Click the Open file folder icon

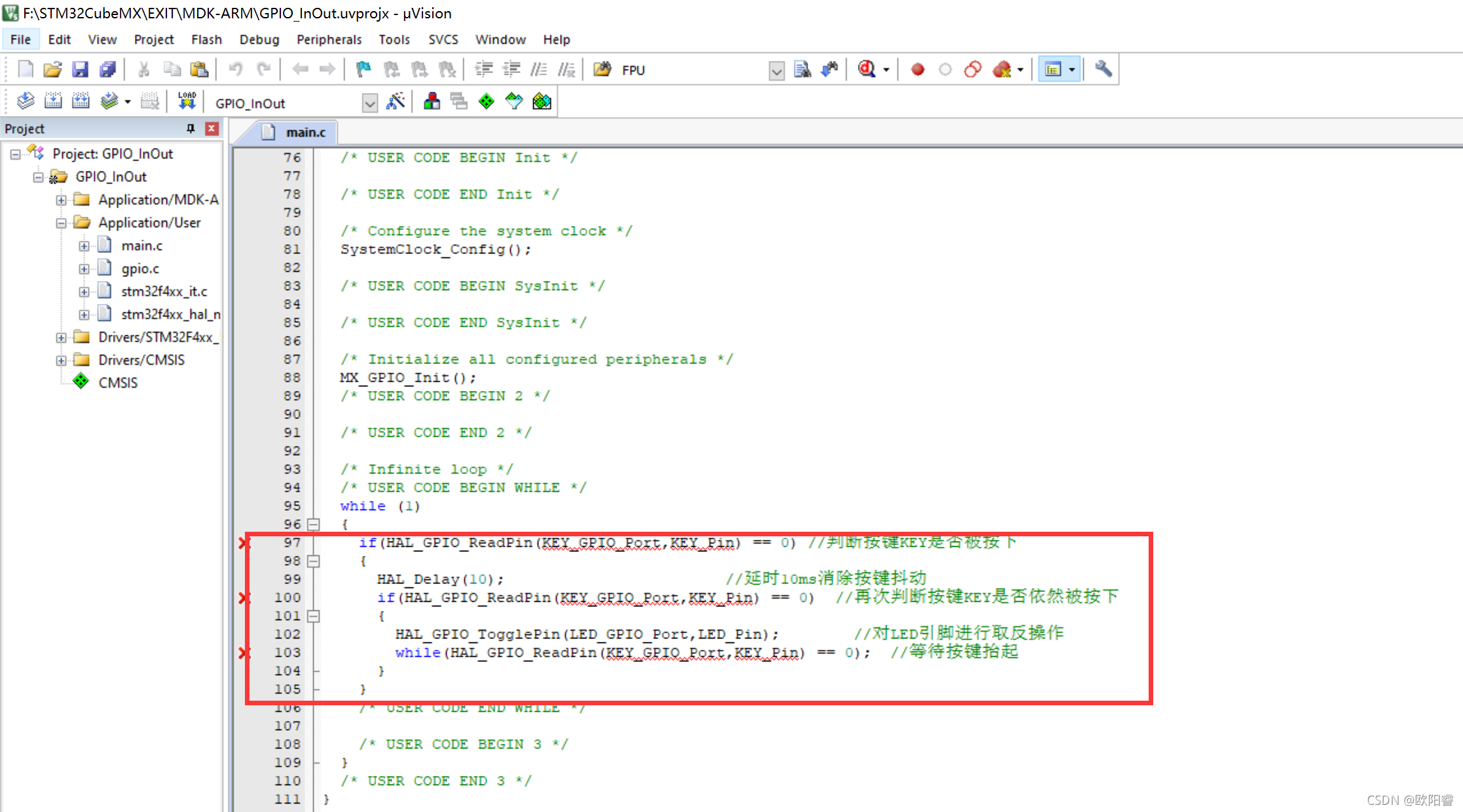point(52,69)
